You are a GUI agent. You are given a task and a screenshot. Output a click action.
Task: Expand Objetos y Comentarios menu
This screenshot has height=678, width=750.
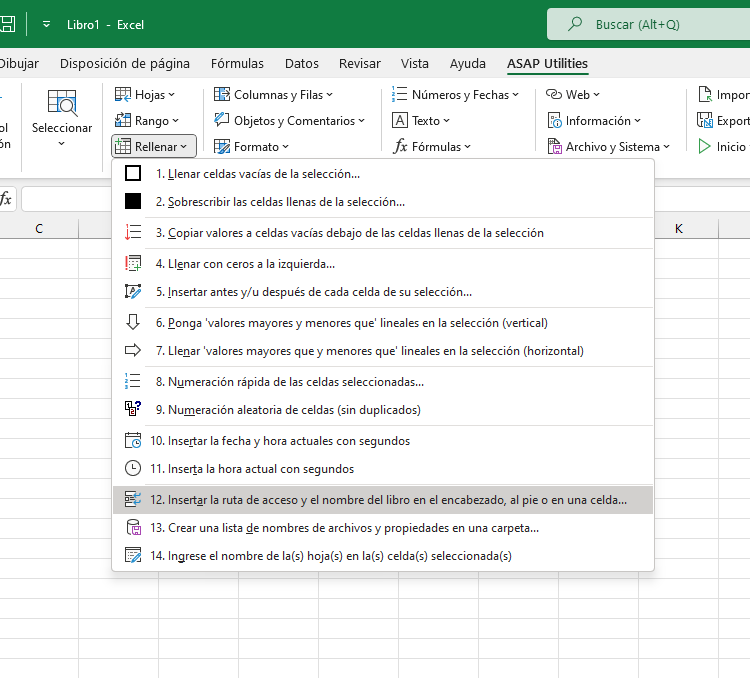(289, 121)
